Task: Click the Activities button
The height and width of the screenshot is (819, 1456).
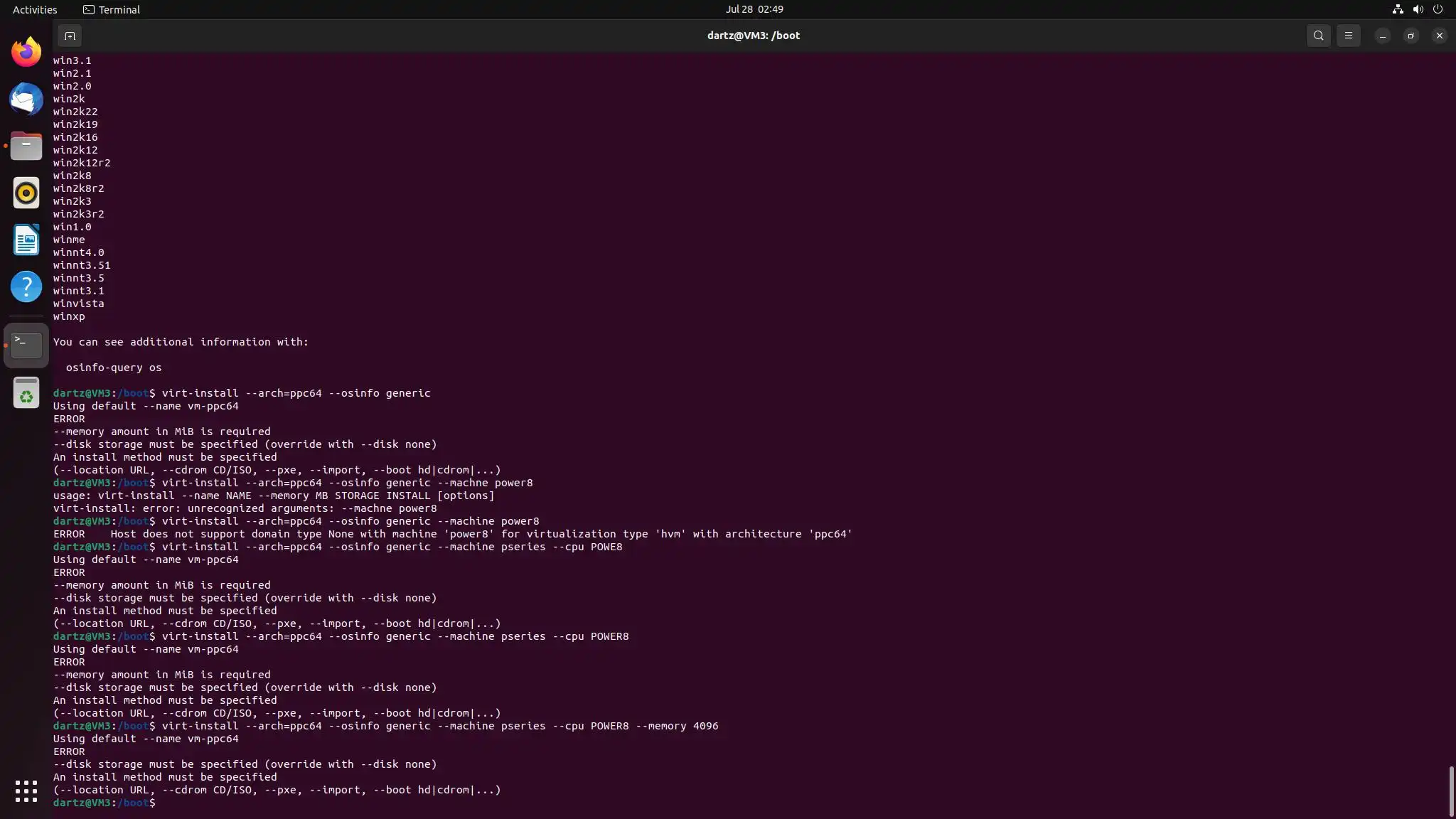Action: tap(35, 9)
